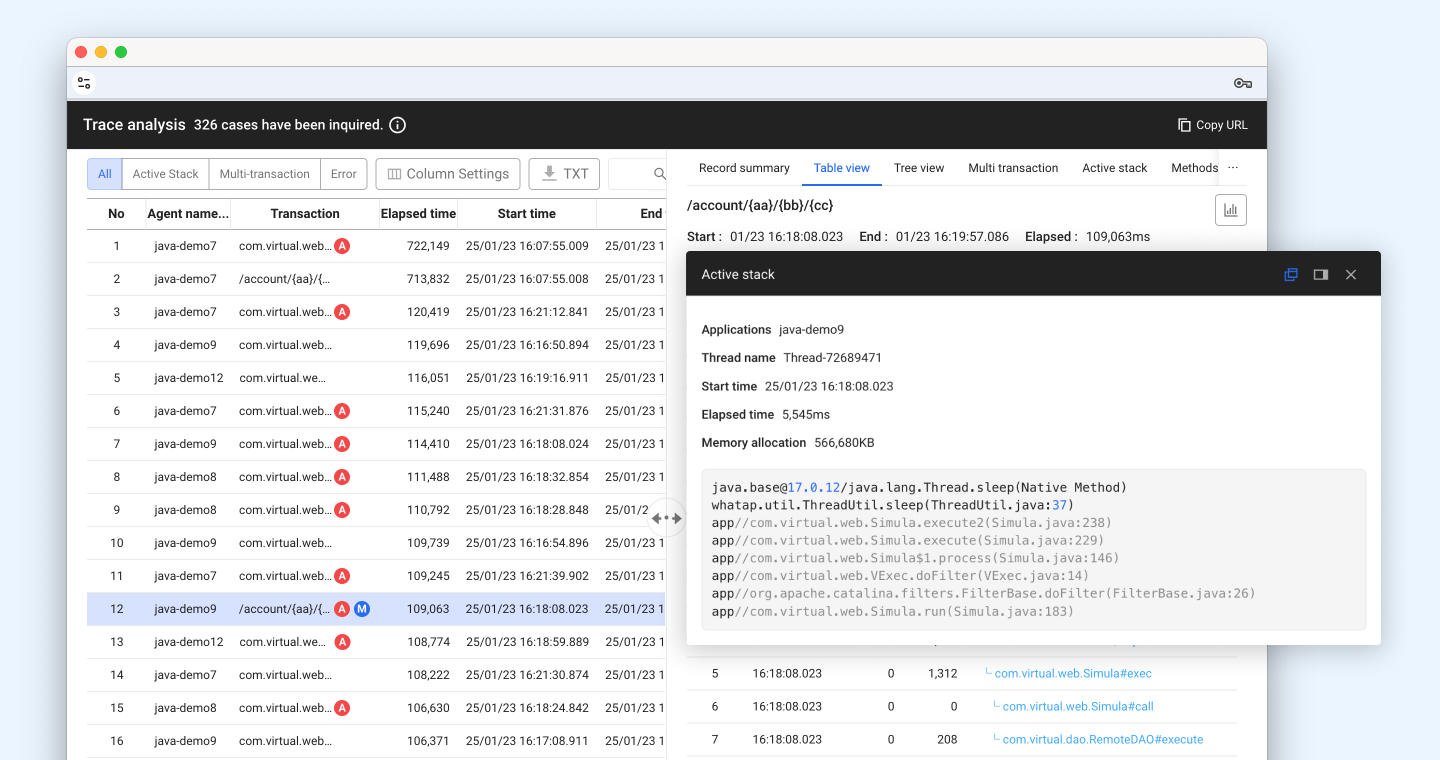Viewport: 1440px width, 760px height.
Task: Open the trace options sliders icon top-left
Action: pos(84,83)
